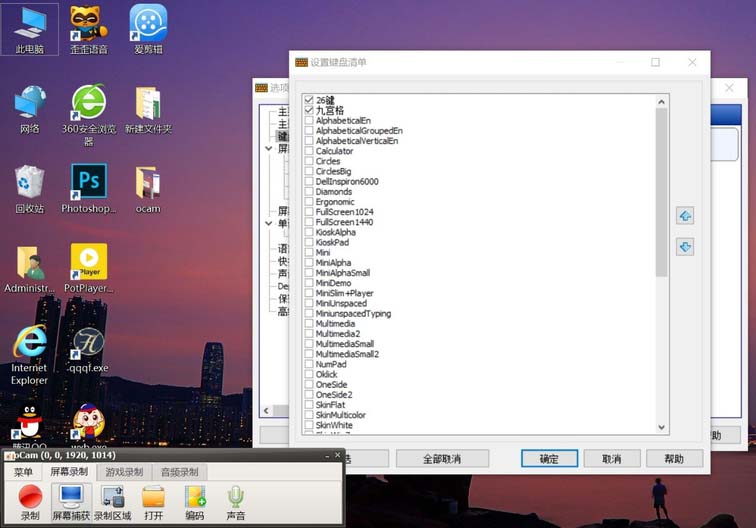Image resolution: width=756 pixels, height=528 pixels.
Task: Open the oCam 菜单 menu
Action: (23, 472)
